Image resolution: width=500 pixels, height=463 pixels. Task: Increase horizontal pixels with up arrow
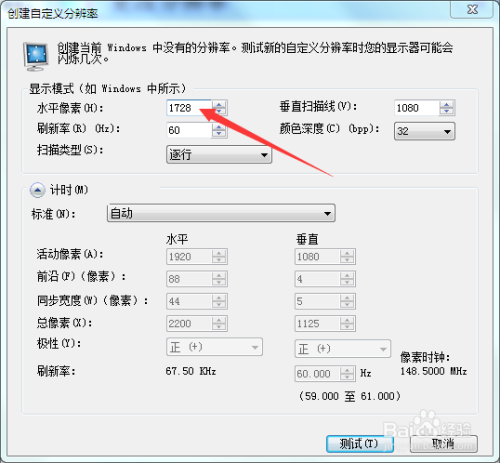click(219, 104)
